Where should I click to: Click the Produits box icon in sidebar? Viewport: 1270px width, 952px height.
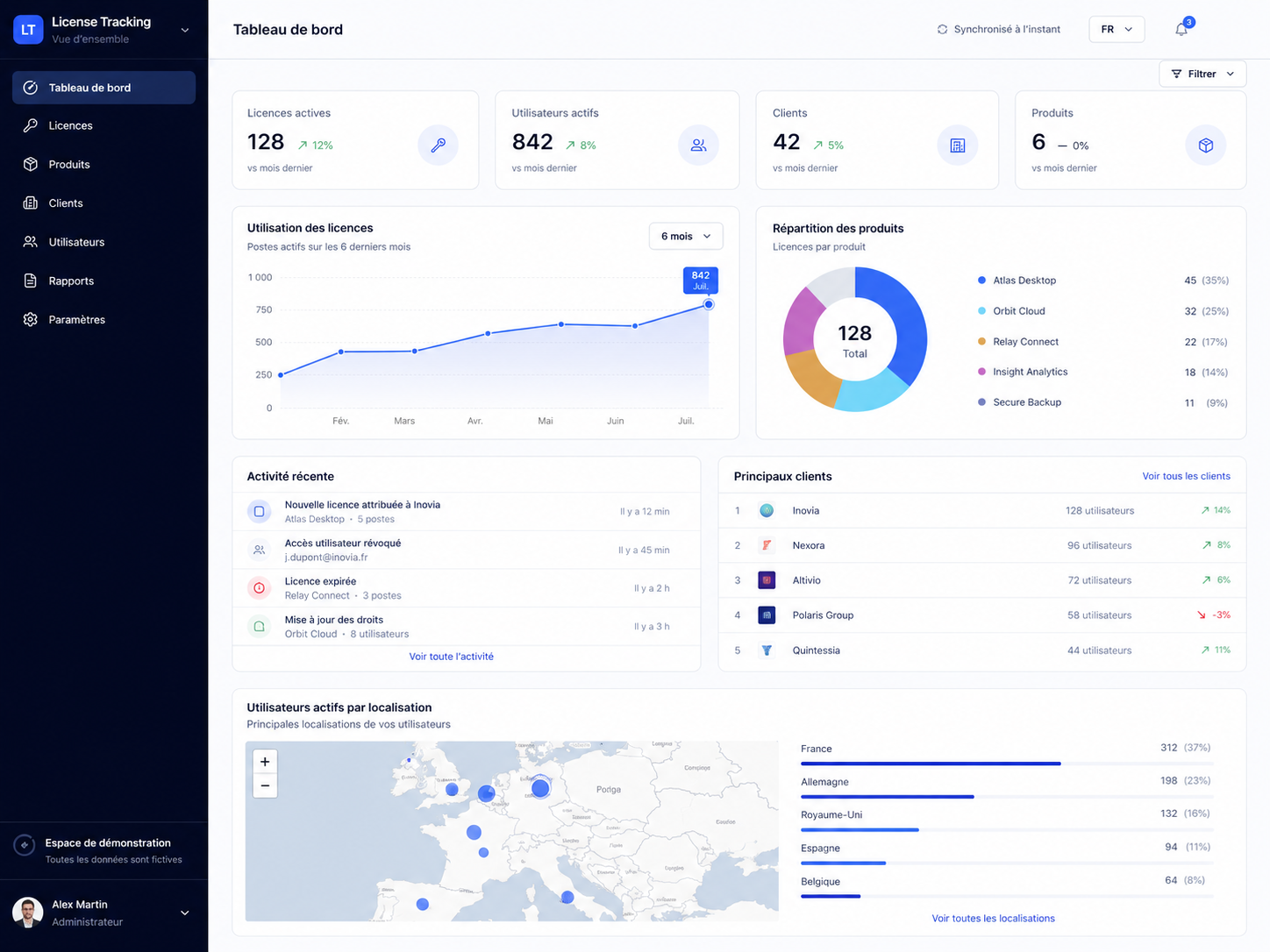[x=31, y=164]
